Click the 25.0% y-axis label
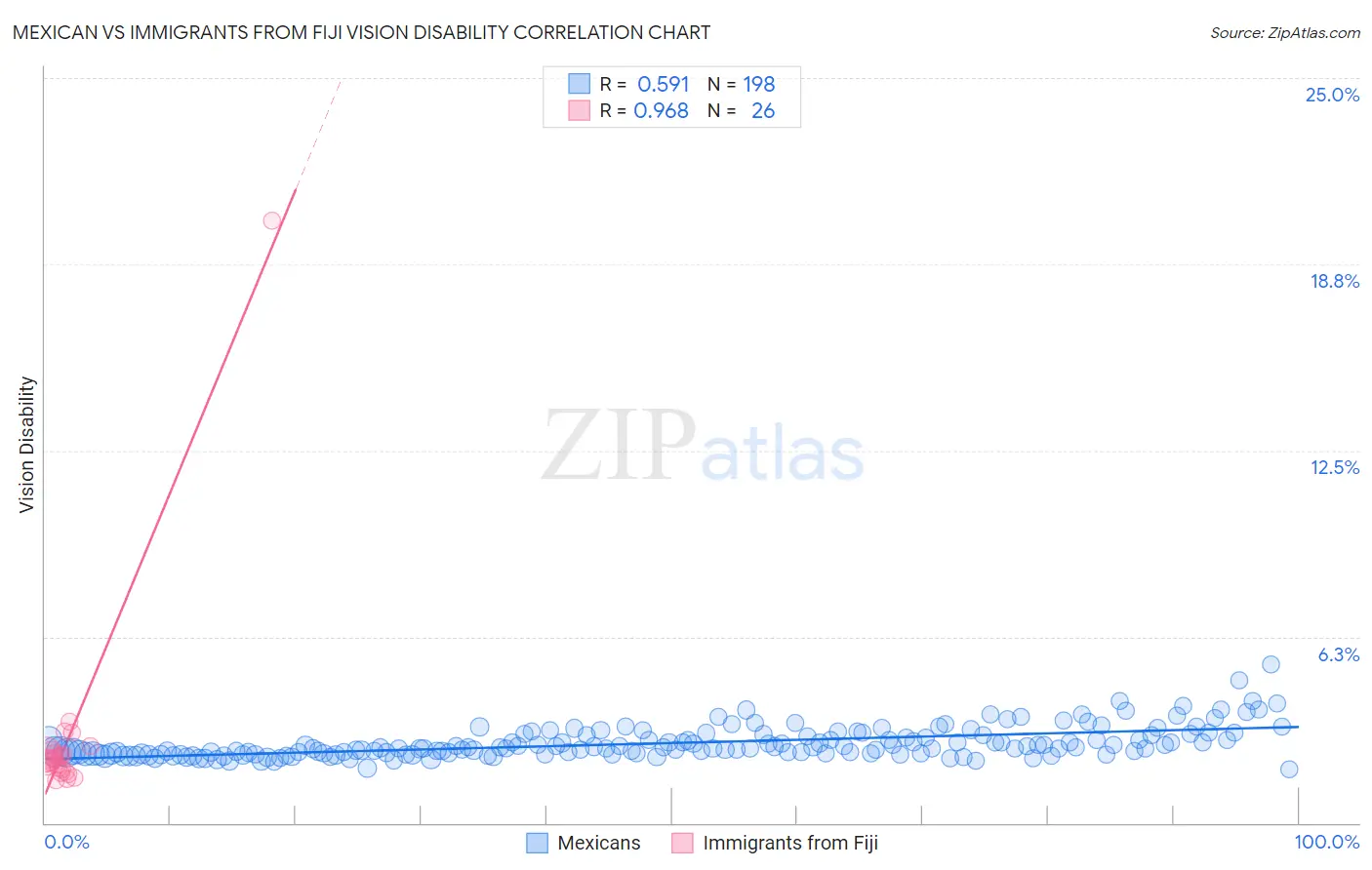 point(1332,95)
